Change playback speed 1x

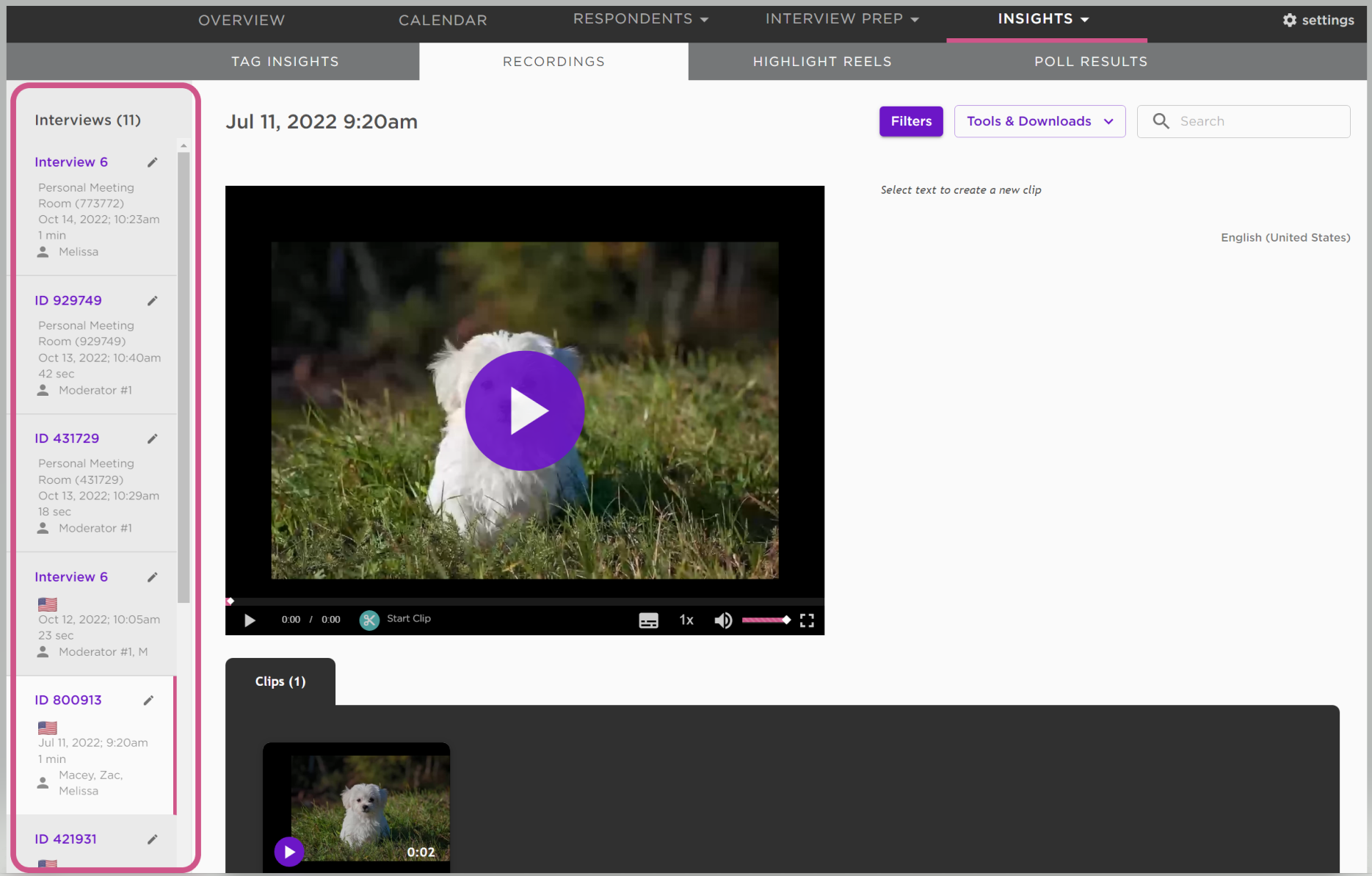tap(686, 620)
